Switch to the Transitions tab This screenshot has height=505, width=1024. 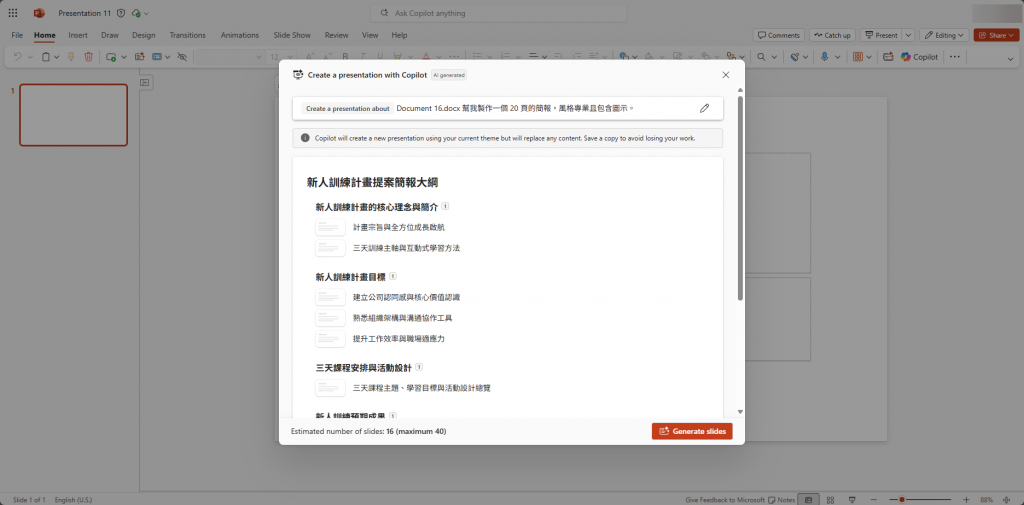click(187, 35)
